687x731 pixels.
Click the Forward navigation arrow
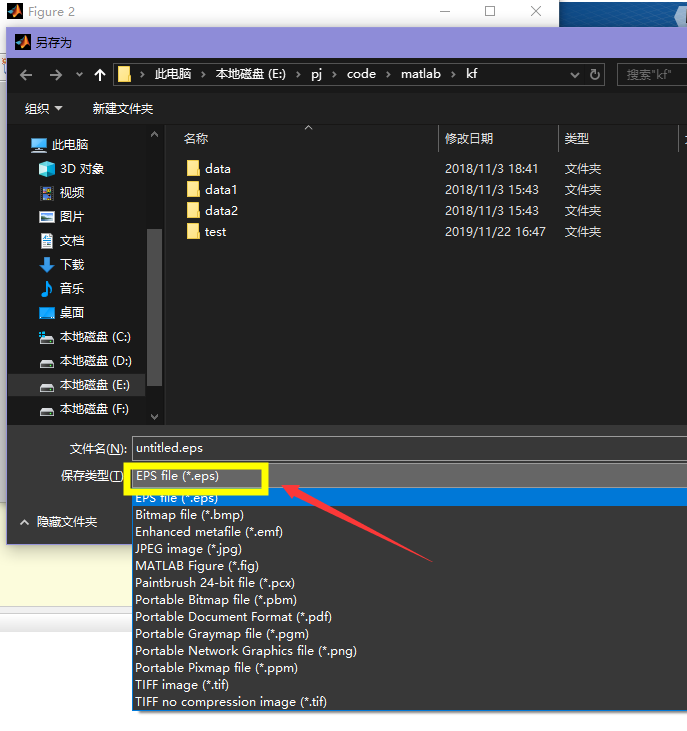tap(55, 75)
